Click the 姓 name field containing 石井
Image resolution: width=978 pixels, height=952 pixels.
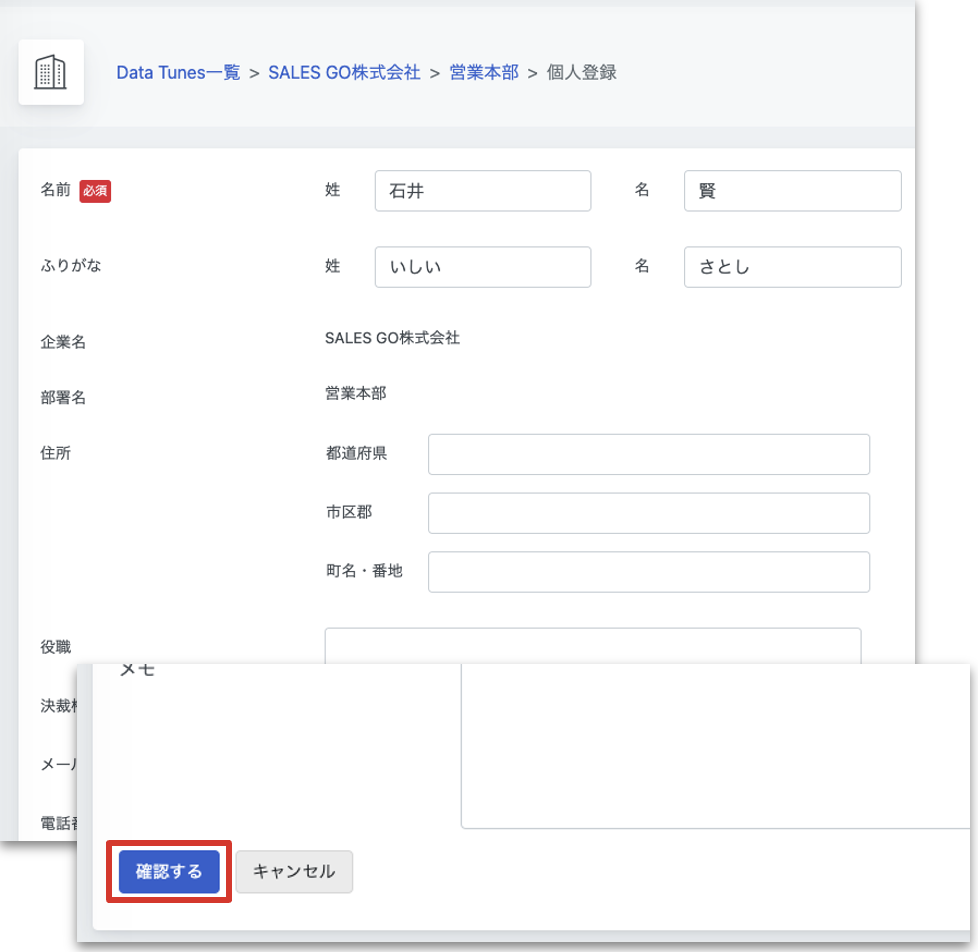(x=483, y=191)
